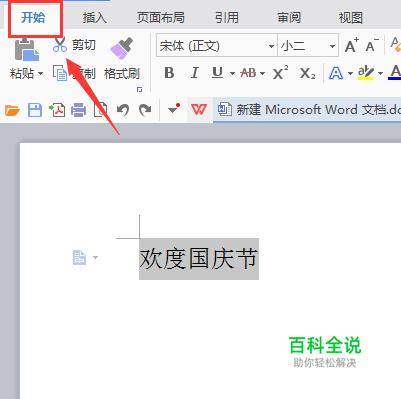The width and height of the screenshot is (401, 399).
Task: Toggle subscript X₂ formatting
Action: click(x=307, y=73)
